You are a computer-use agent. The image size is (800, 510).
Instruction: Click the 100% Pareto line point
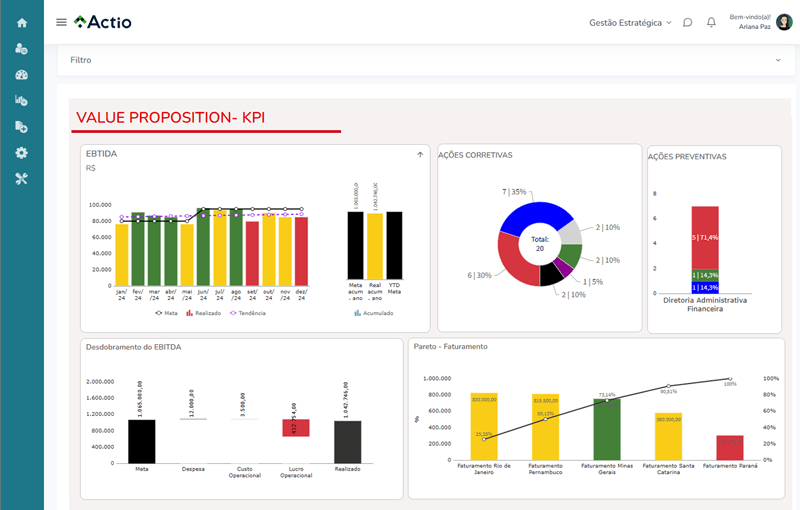[730, 378]
